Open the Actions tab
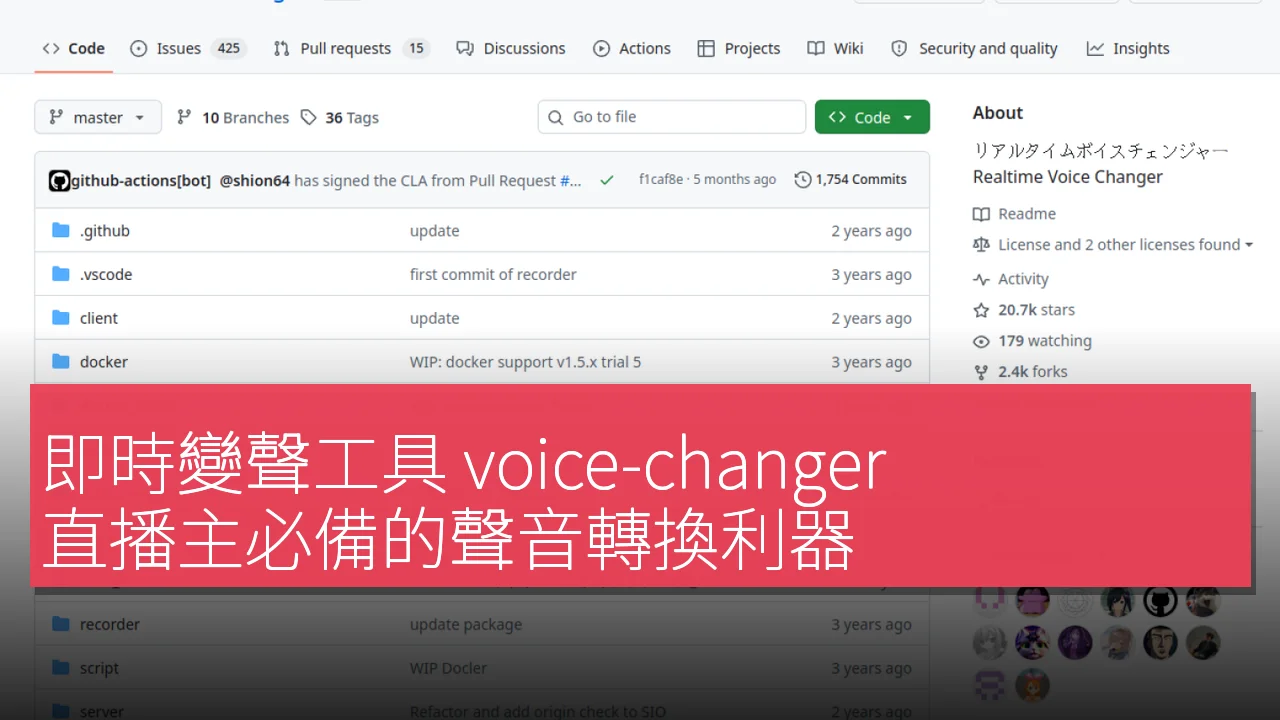Screen dimensions: 1280x720 pyautogui.click(x=631, y=48)
